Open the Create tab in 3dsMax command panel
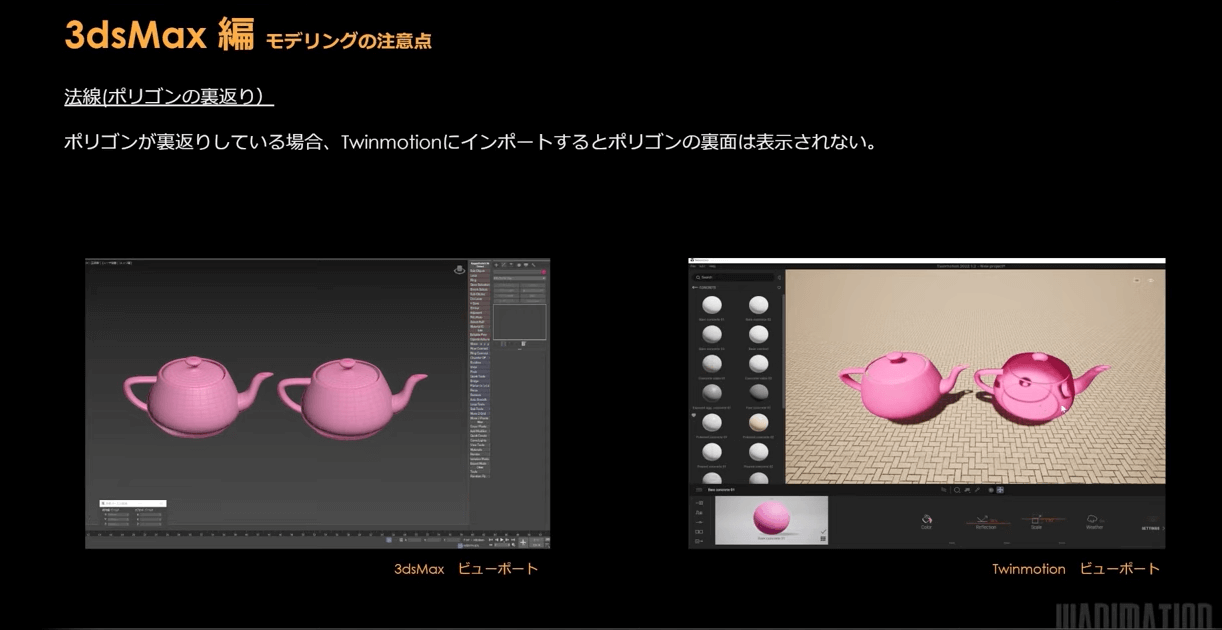Screen dimensions: 1222x630 [498, 265]
